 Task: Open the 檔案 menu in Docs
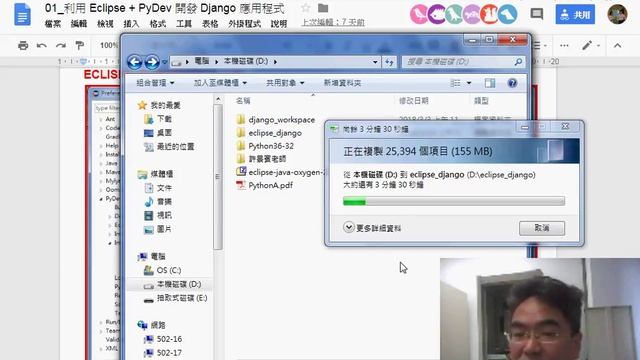[53, 24]
